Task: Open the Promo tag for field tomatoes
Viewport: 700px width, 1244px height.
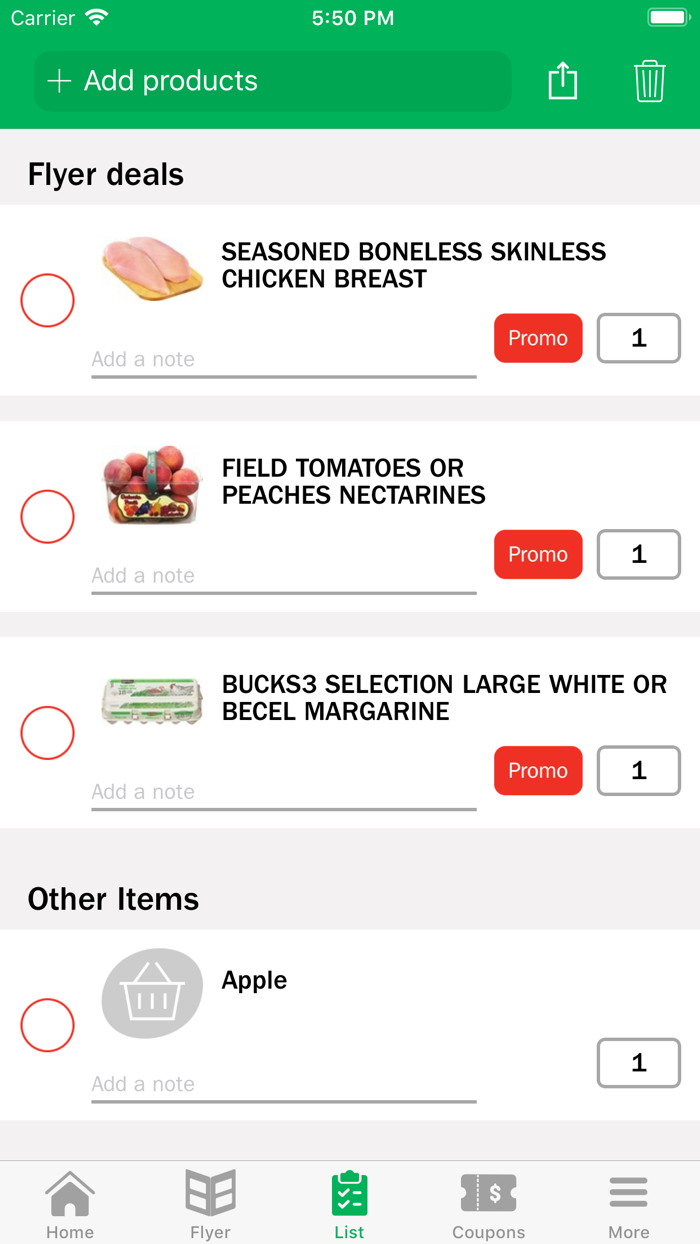Action: (x=537, y=554)
